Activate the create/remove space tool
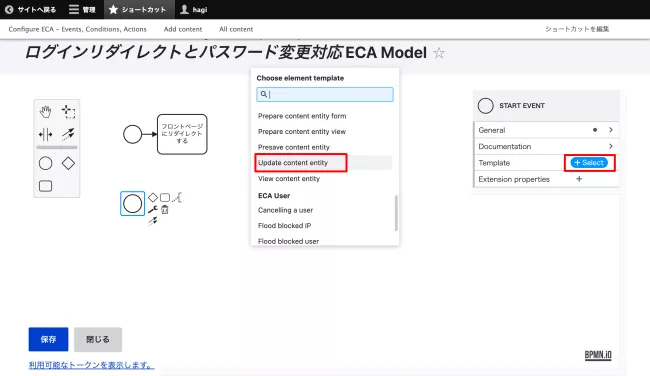The image size is (650, 376). click(x=46, y=134)
